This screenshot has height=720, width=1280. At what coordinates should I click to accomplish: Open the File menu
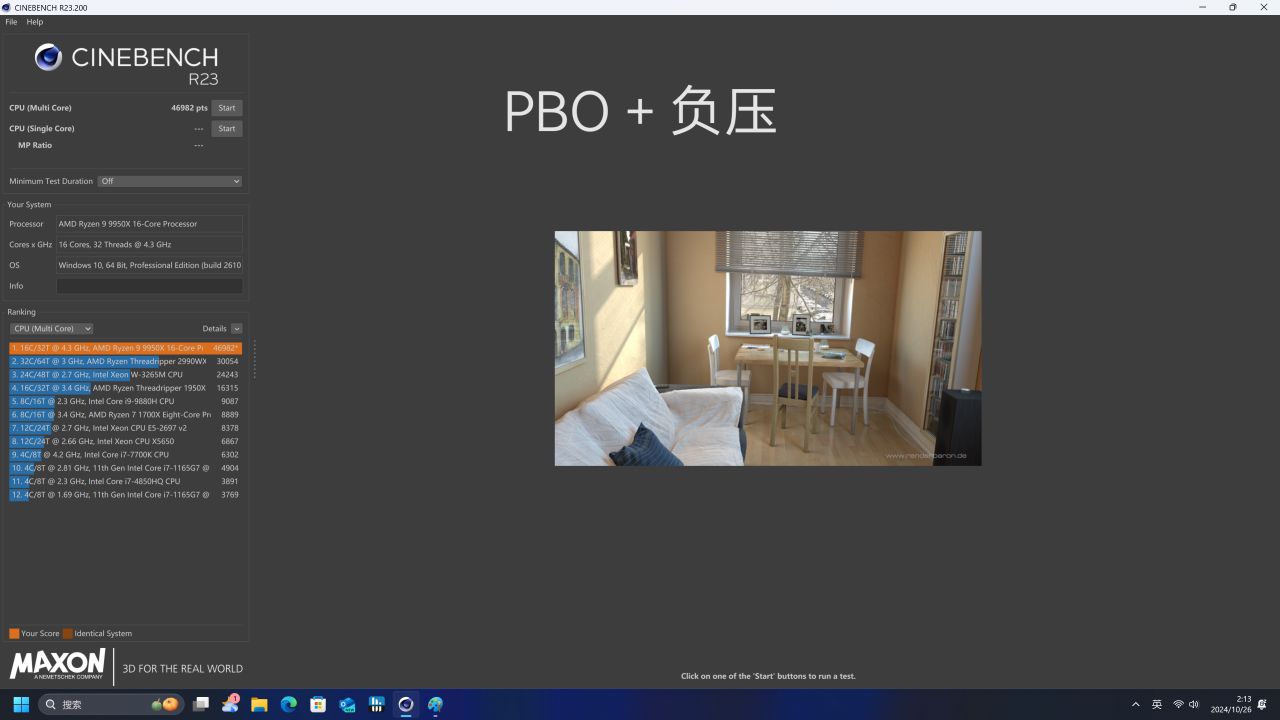(11, 22)
